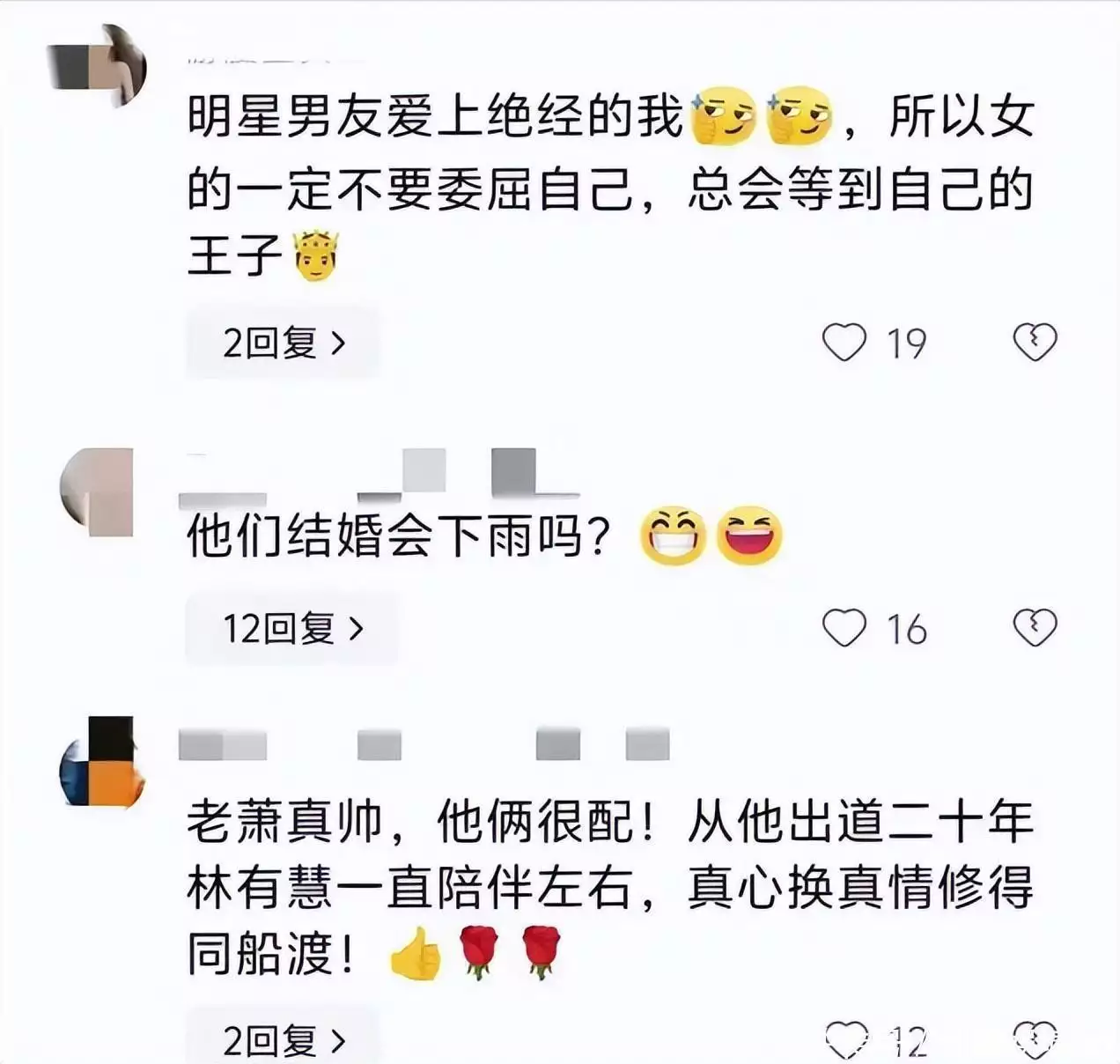
Task: Dislike the '他们结婚会下雨吗' comment
Action: 1035,628
